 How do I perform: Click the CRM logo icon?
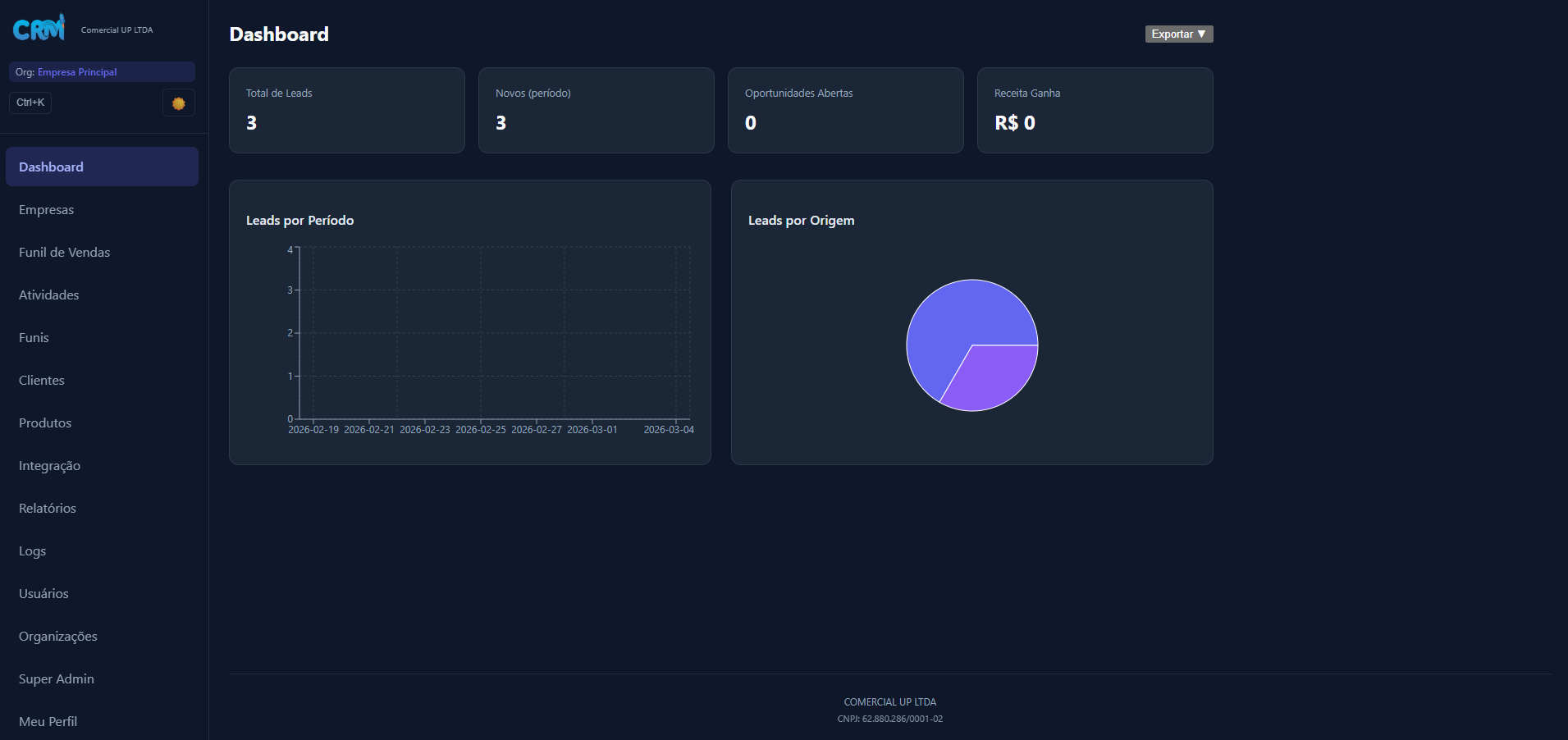(39, 29)
